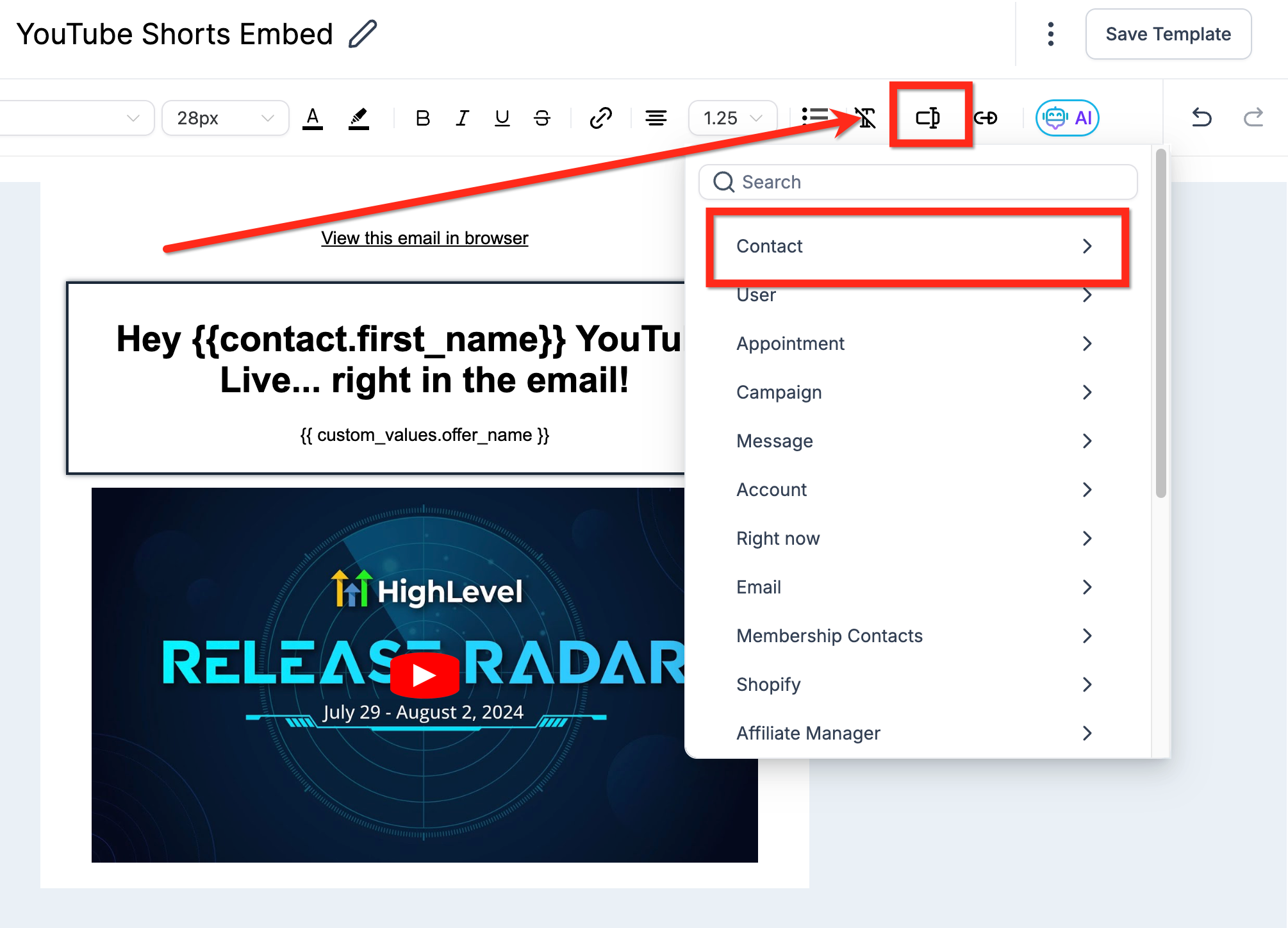
Task: Toggle italic formatting
Action: tap(462, 118)
